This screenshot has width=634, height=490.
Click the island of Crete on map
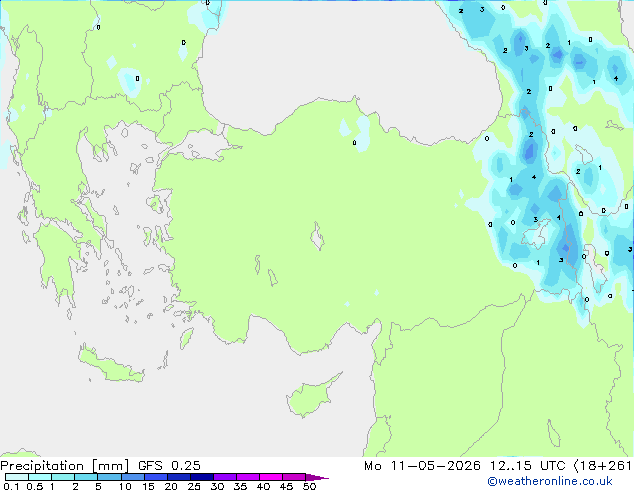(x=110, y=366)
